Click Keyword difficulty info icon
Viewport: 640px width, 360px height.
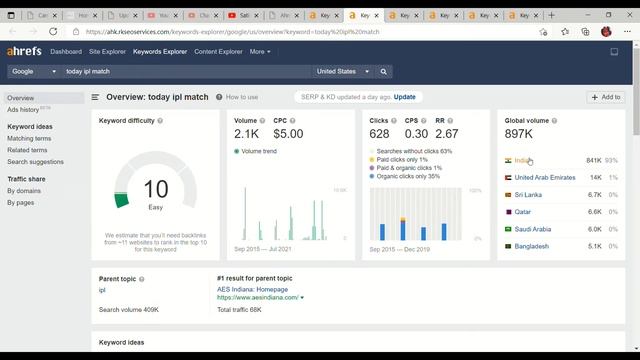click(160, 121)
